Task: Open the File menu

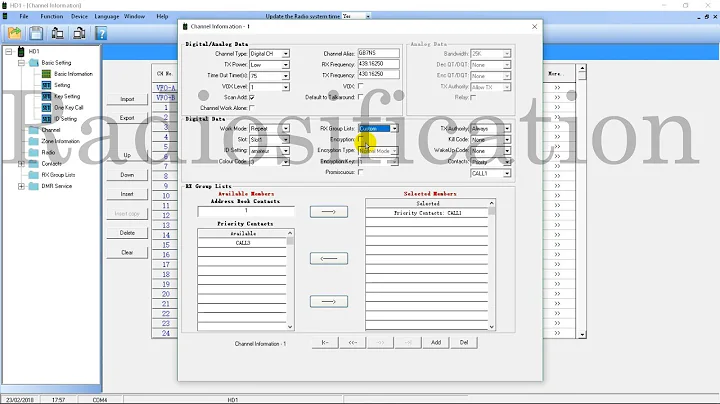Action: click(24, 17)
